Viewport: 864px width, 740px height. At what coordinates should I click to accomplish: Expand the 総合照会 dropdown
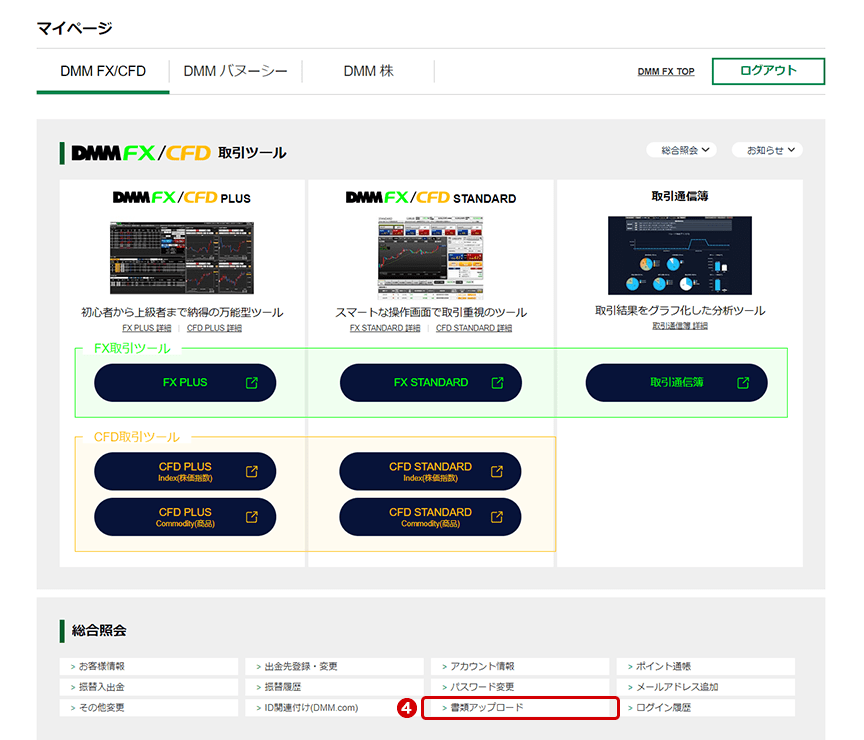682,150
